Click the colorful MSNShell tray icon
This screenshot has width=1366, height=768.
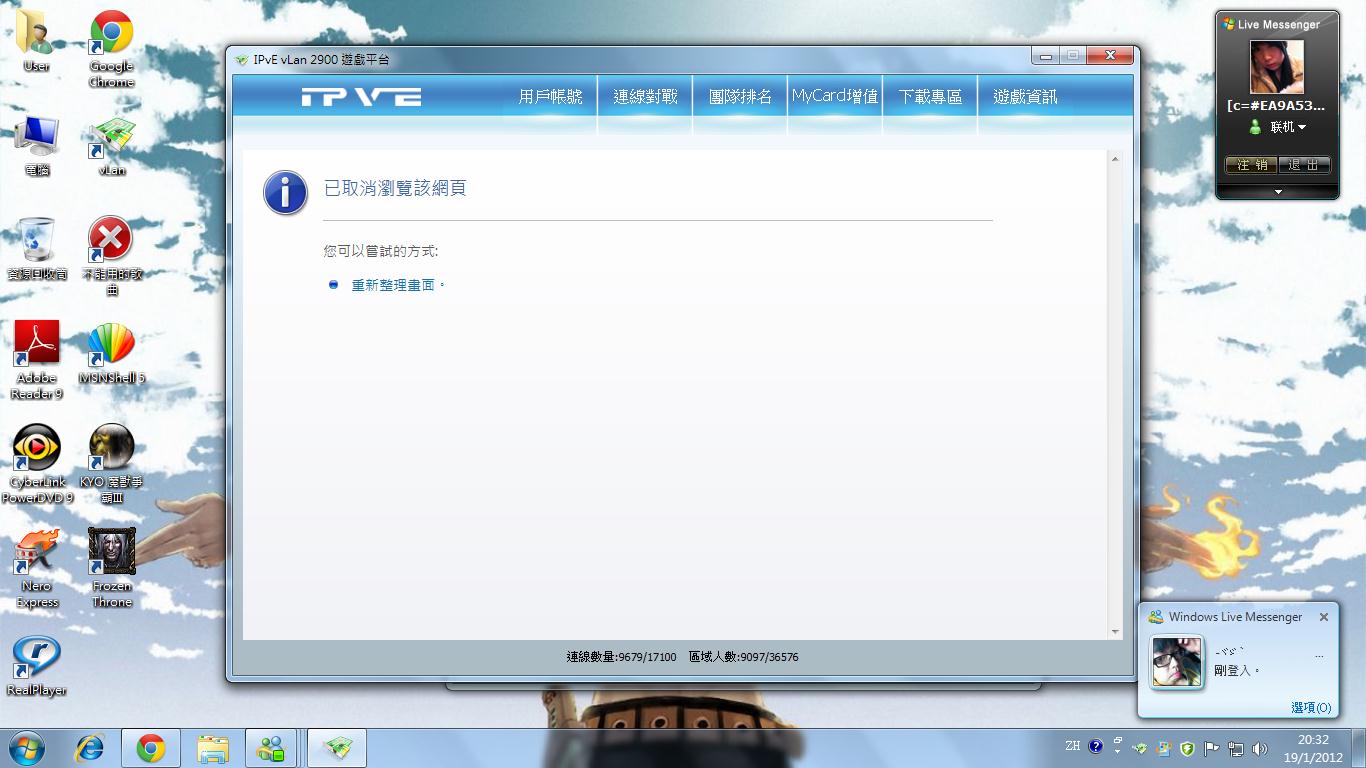(x=1164, y=748)
